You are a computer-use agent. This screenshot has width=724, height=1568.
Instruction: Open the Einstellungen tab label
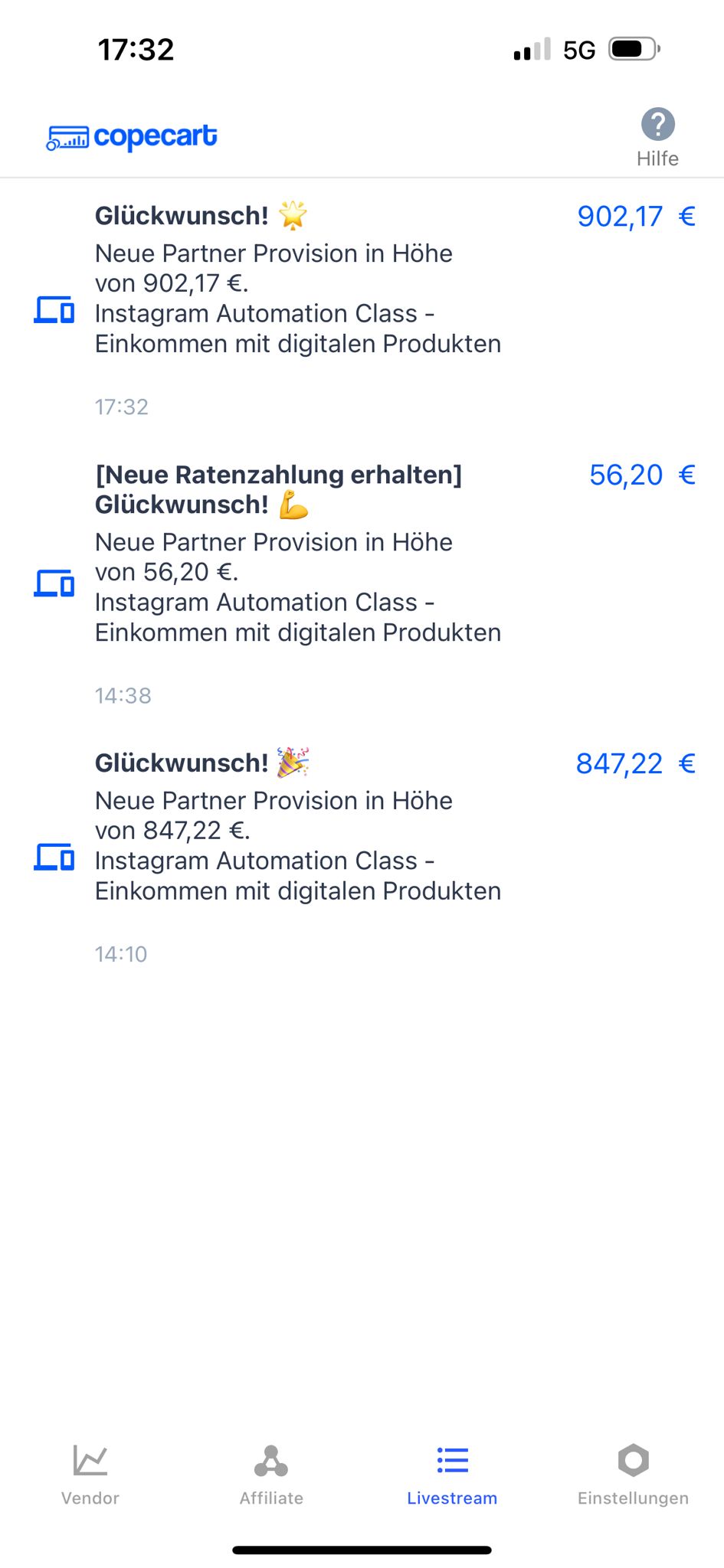click(x=634, y=1498)
